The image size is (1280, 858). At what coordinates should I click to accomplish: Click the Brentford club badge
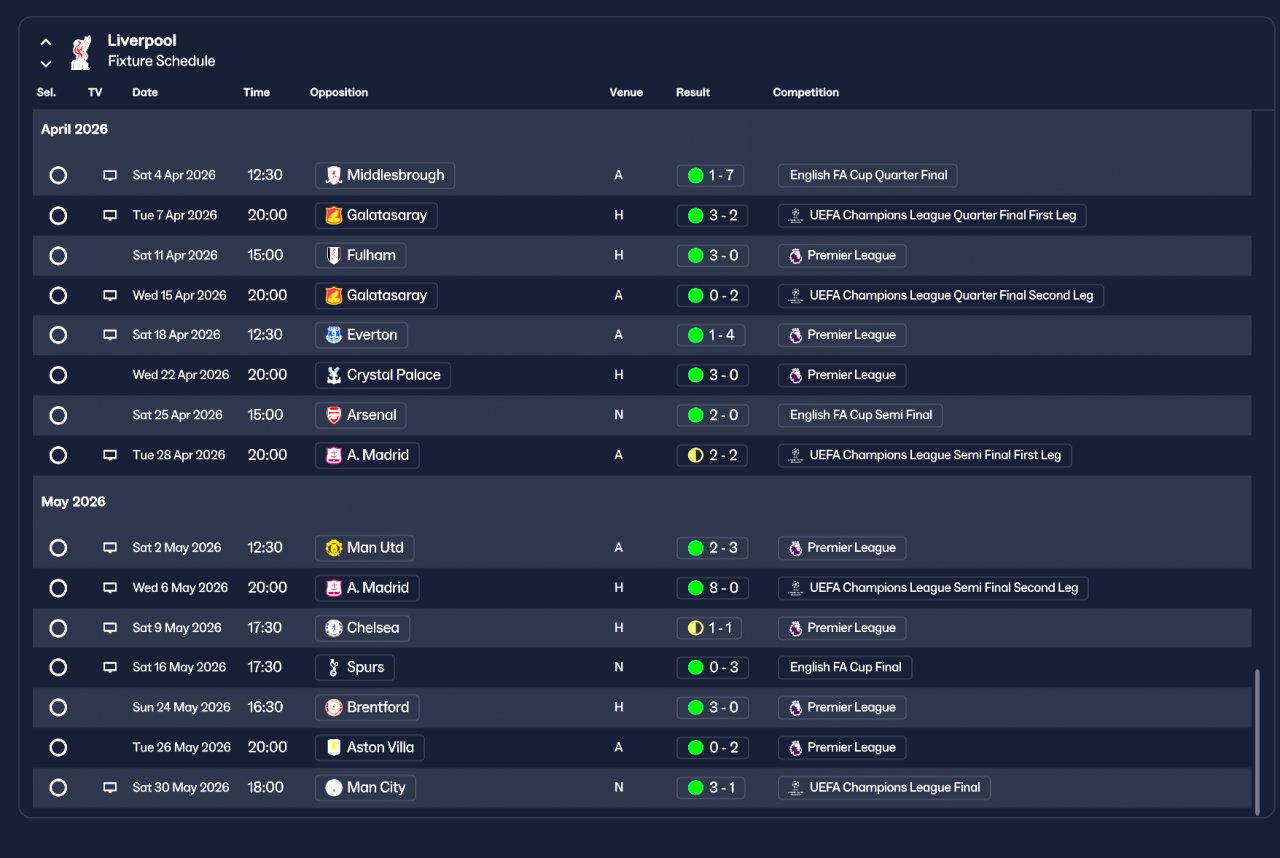click(334, 707)
